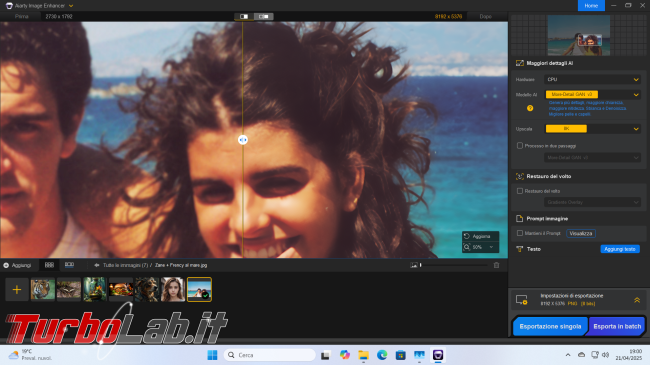
Task: Select the green potion bottle thumbnail
Action: point(95,290)
